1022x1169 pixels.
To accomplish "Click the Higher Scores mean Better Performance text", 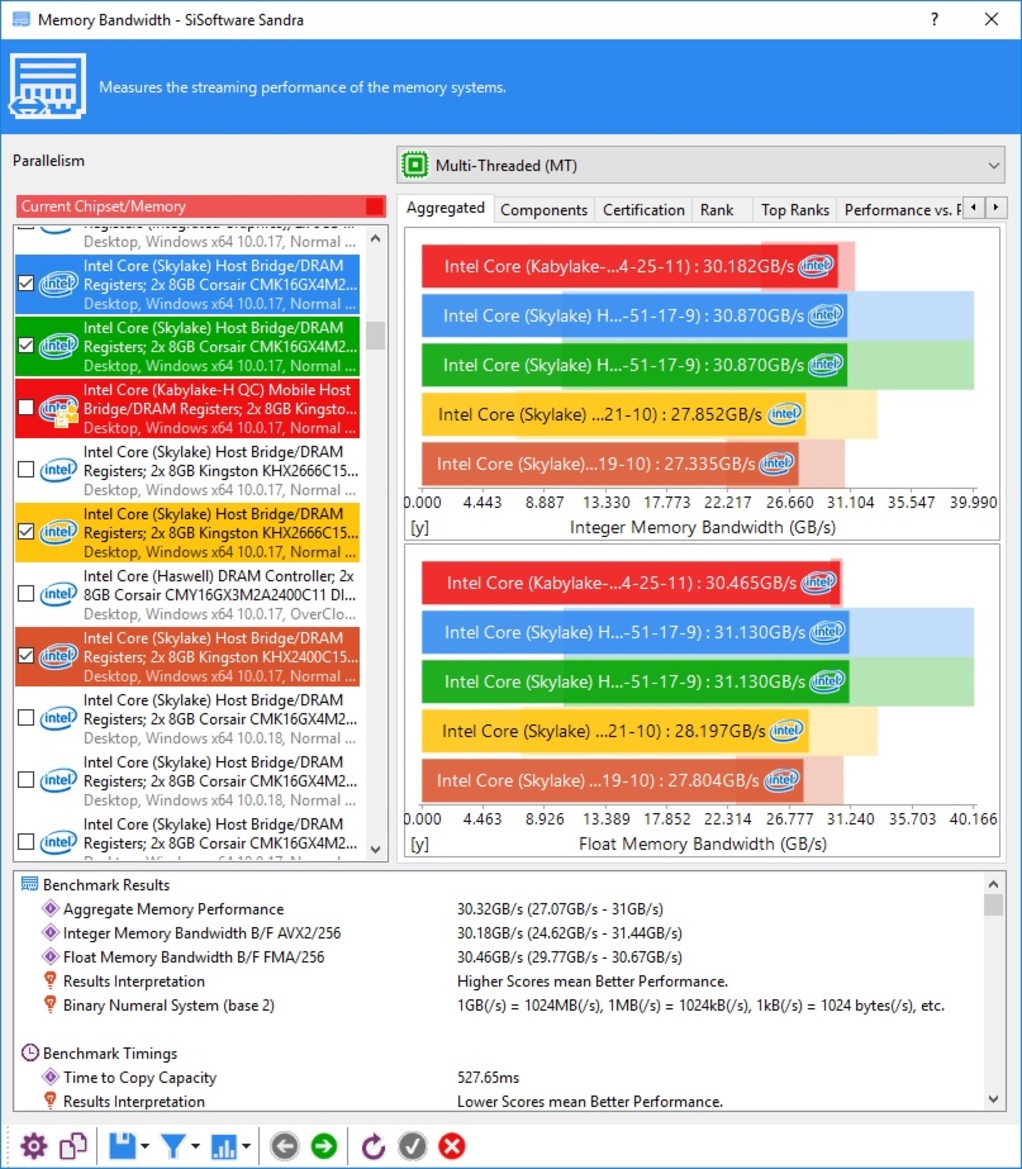I will click(593, 981).
